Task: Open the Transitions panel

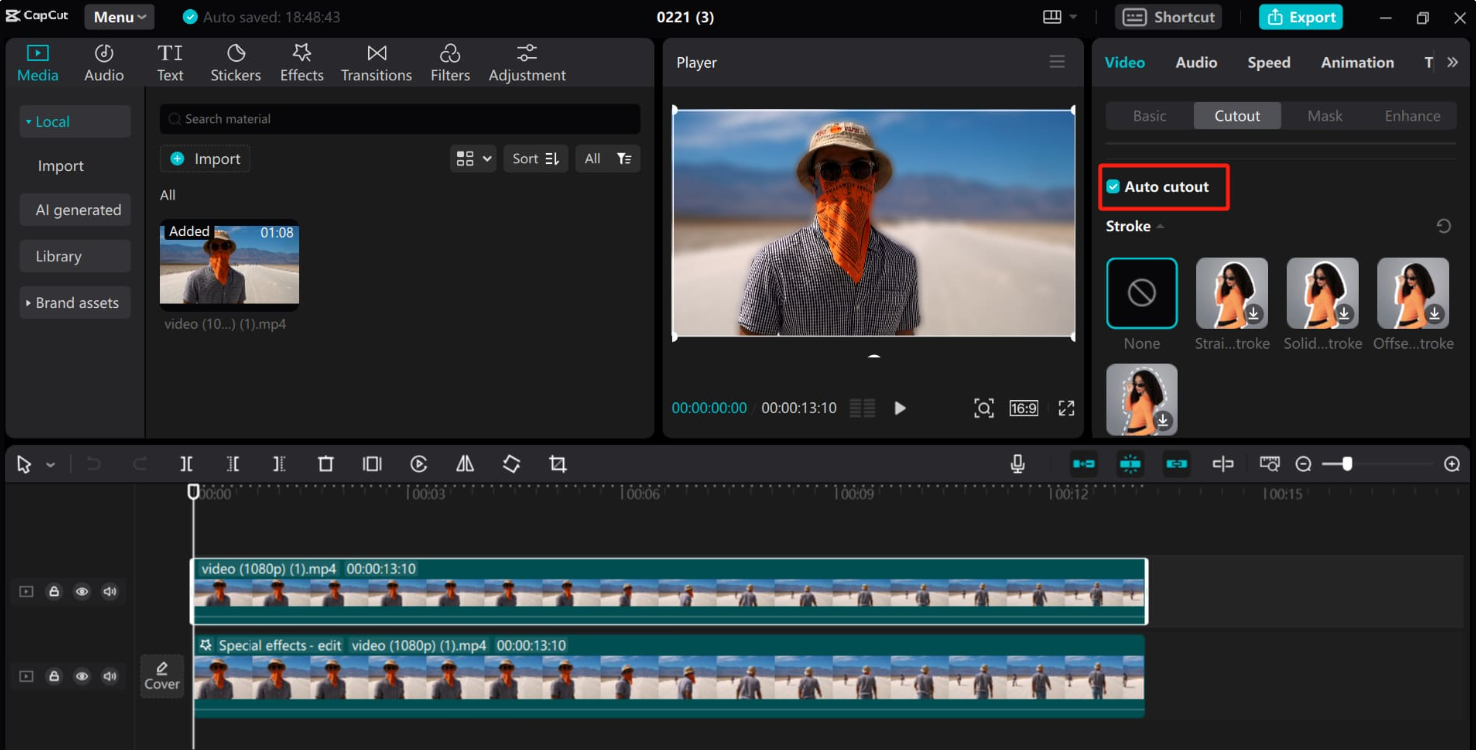Action: coord(376,62)
